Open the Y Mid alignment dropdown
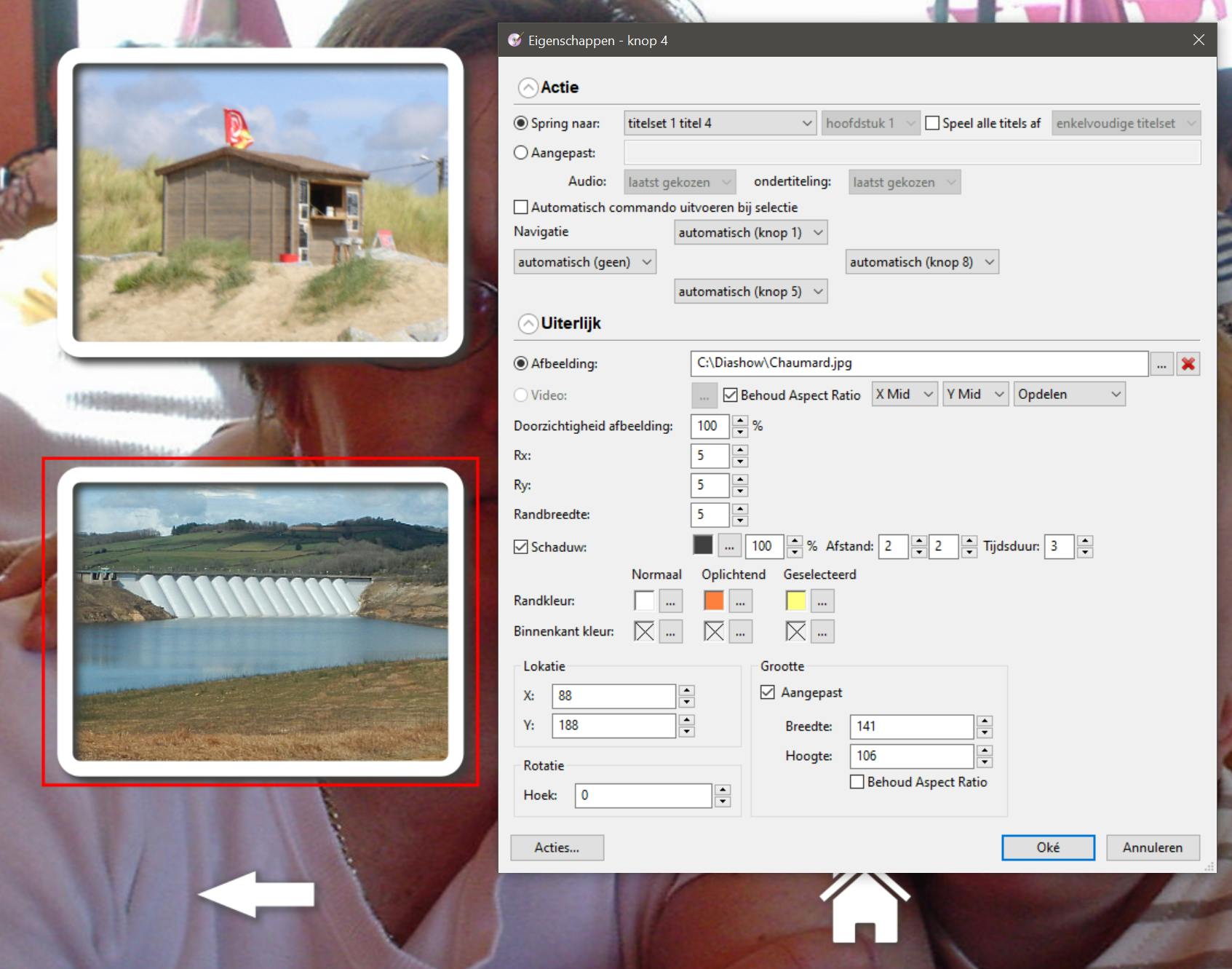Screen dimensions: 1232x969 click(x=975, y=395)
